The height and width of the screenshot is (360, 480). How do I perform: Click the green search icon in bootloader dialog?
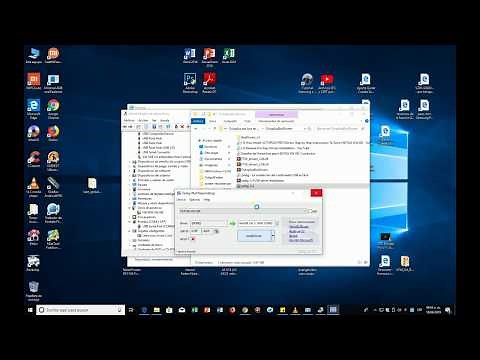(232, 223)
